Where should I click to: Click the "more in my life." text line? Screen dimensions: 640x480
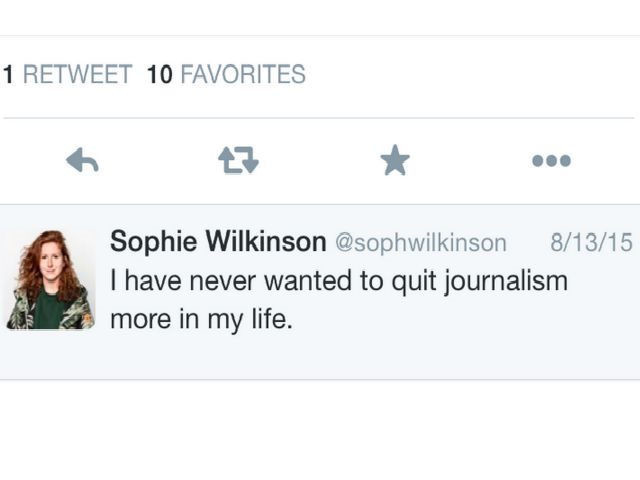pyautogui.click(x=200, y=322)
